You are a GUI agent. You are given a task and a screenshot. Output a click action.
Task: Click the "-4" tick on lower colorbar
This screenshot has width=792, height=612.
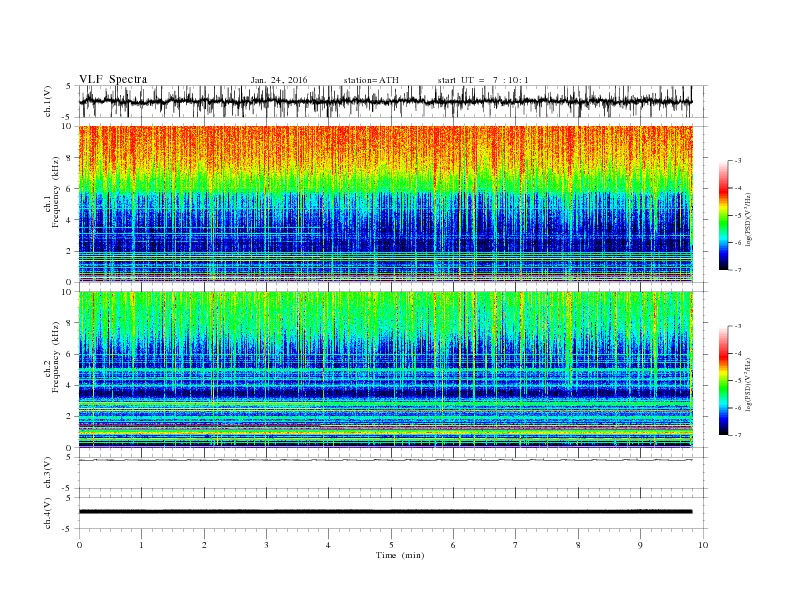click(738, 354)
